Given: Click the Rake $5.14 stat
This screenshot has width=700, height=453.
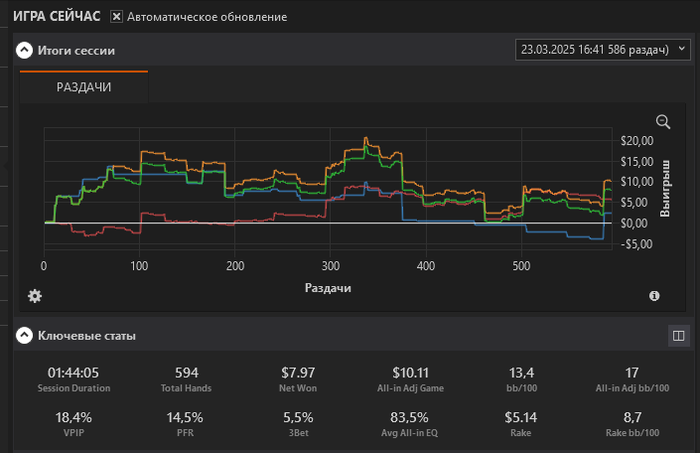Looking at the screenshot, I should coord(521,416).
